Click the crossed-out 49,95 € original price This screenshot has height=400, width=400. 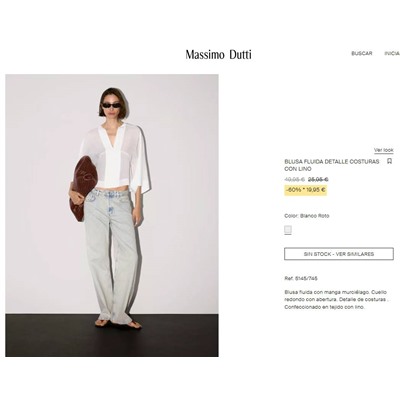click(294, 180)
